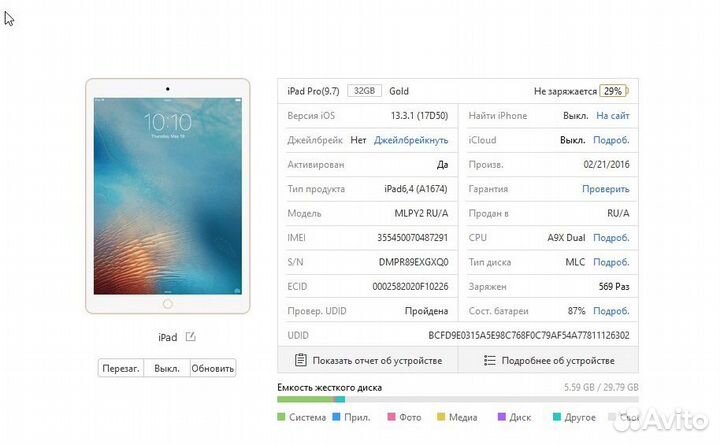
Task: Click the green Система legend swatch
Action: (281, 417)
